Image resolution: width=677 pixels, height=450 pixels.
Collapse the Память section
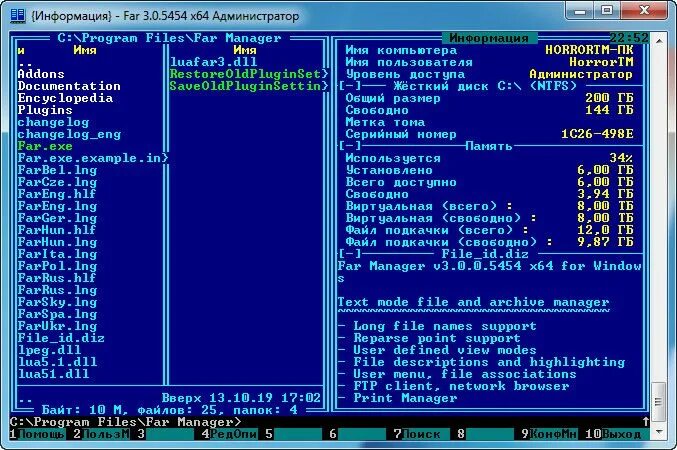(350, 146)
